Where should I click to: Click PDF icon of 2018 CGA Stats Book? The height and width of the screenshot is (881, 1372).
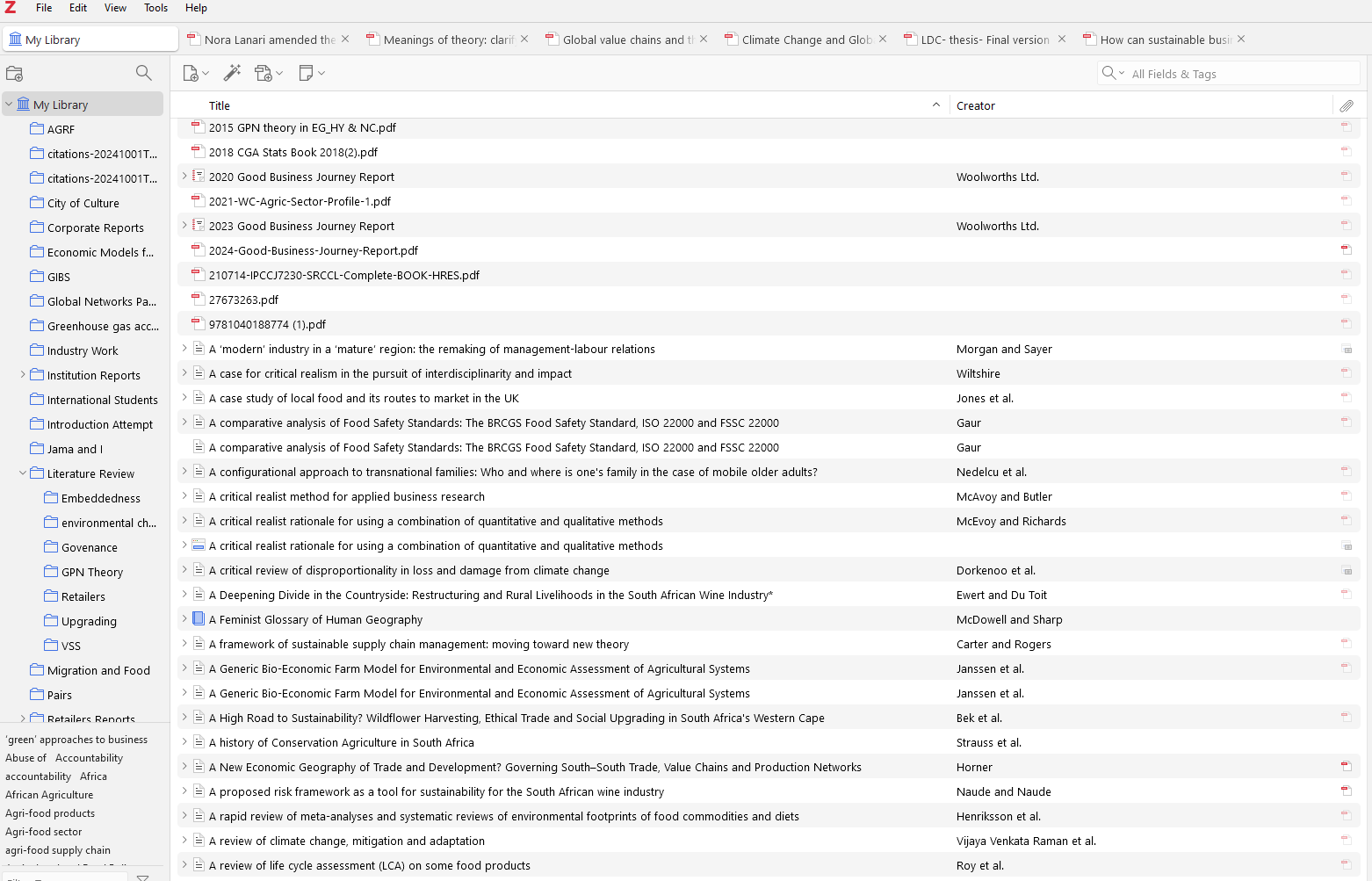pyautogui.click(x=199, y=151)
